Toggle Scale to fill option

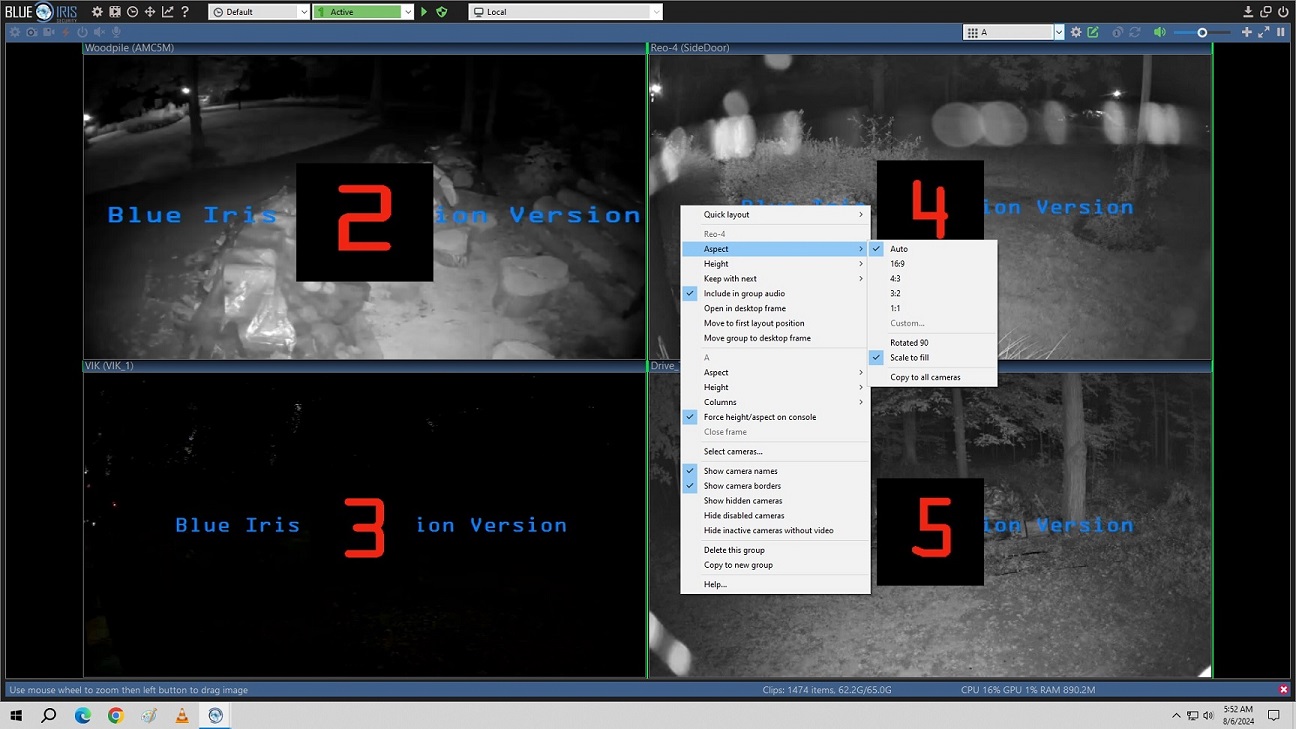[x=933, y=358]
